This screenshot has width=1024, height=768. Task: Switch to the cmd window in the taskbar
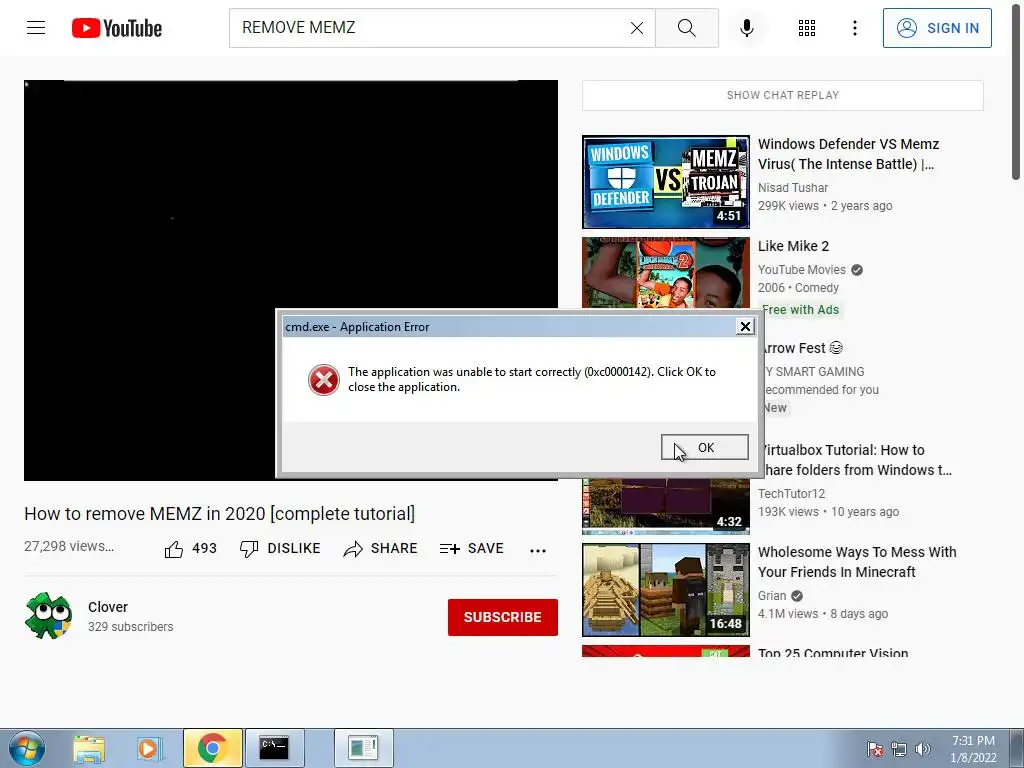point(274,748)
